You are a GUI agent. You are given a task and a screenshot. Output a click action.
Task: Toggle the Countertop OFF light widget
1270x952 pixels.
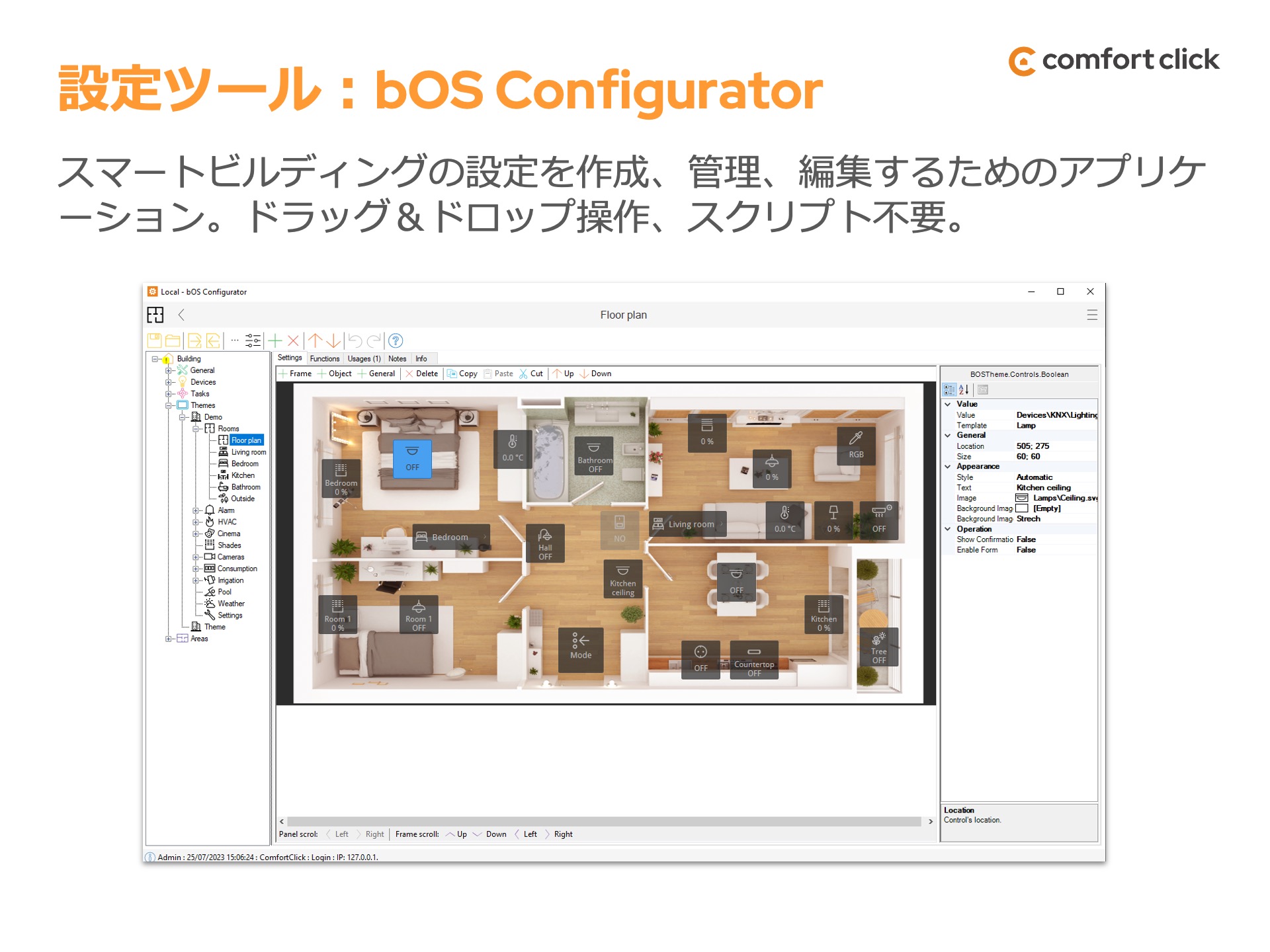coord(754,660)
